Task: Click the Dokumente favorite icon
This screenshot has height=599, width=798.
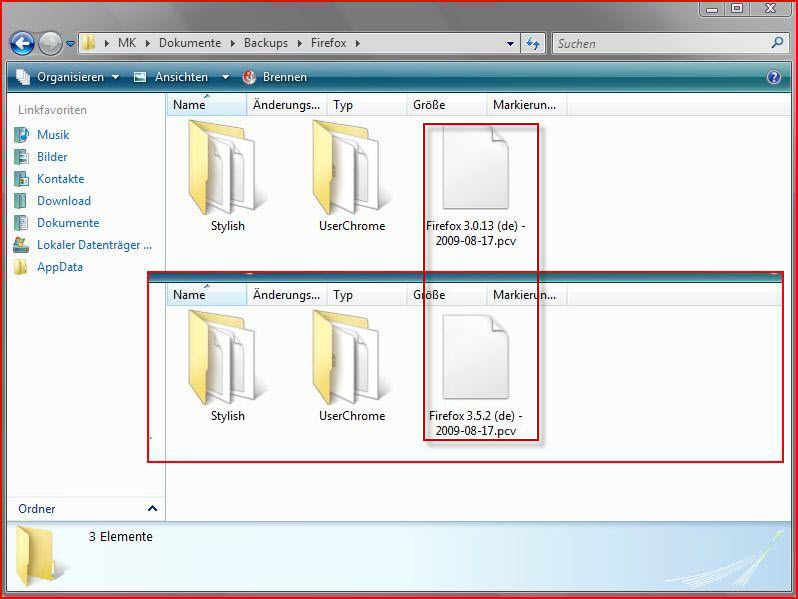Action: coord(21,223)
